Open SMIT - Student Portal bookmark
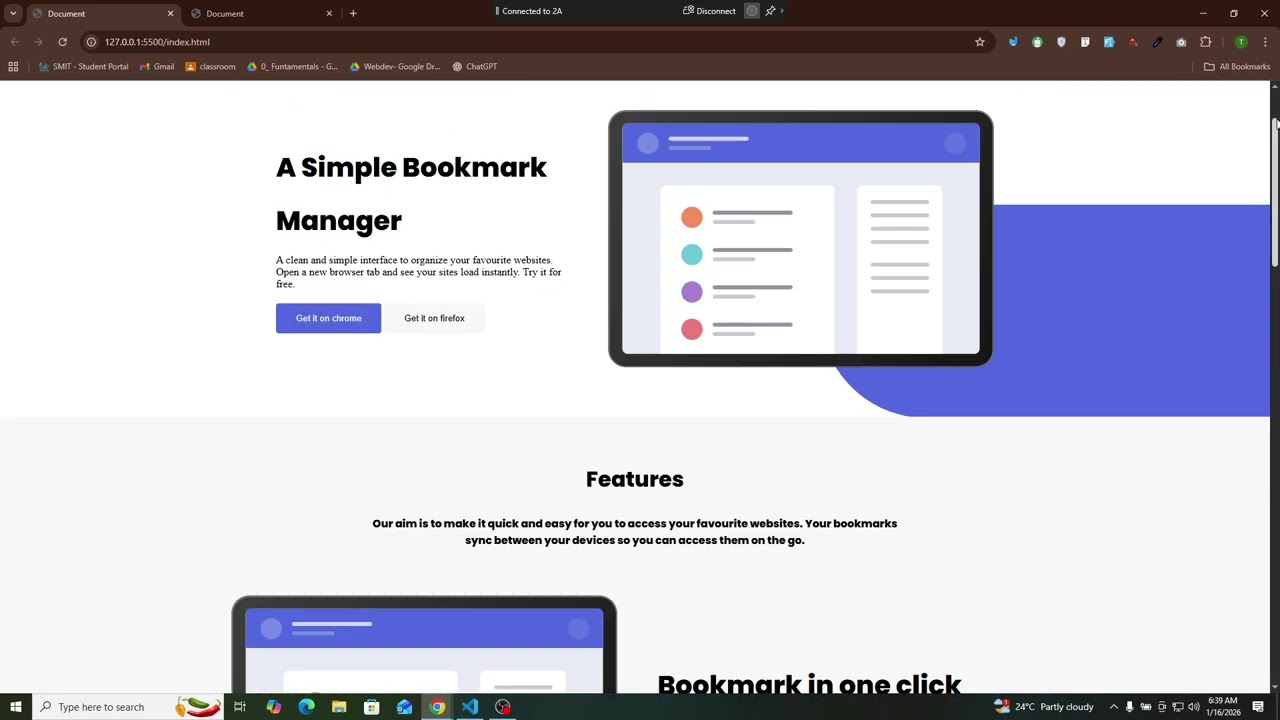 [x=84, y=67]
